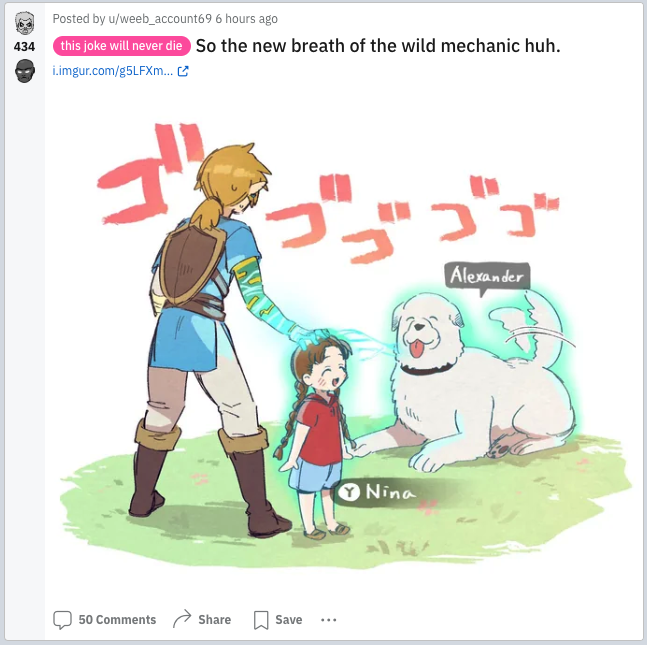Click the '6 hours ago' timestamp

[246, 19]
